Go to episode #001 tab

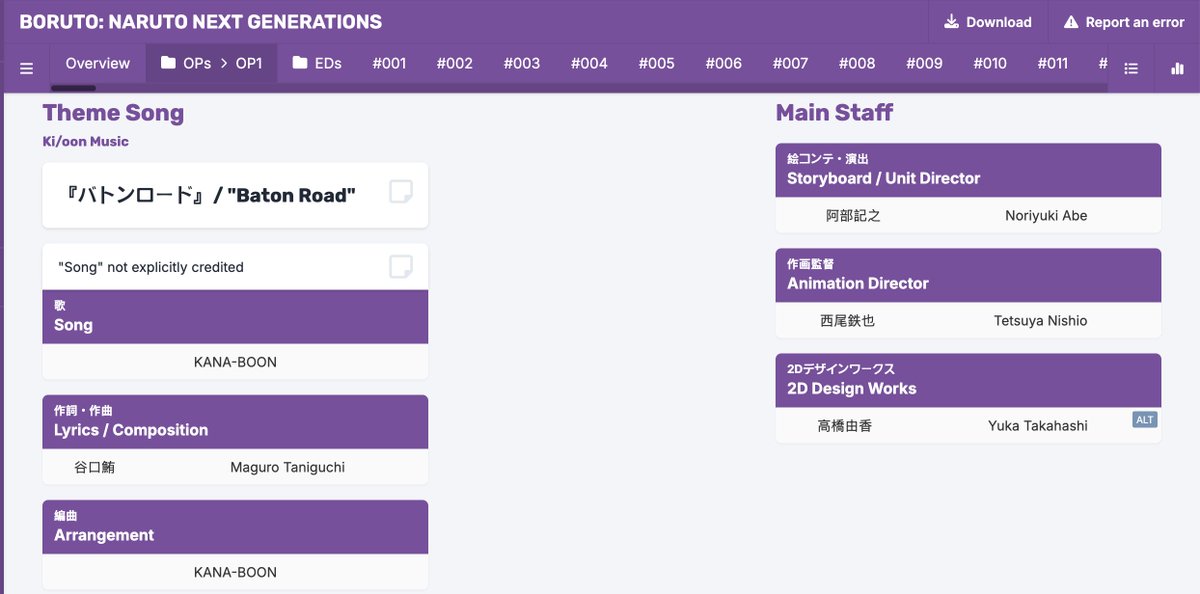coord(389,63)
